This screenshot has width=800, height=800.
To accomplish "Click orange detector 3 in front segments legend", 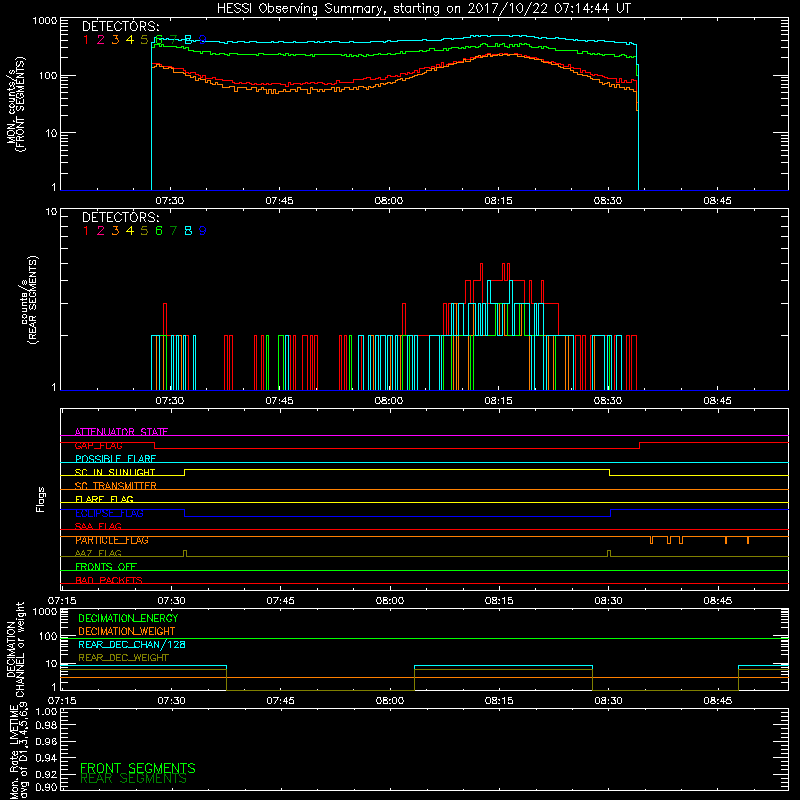I will (115, 40).
